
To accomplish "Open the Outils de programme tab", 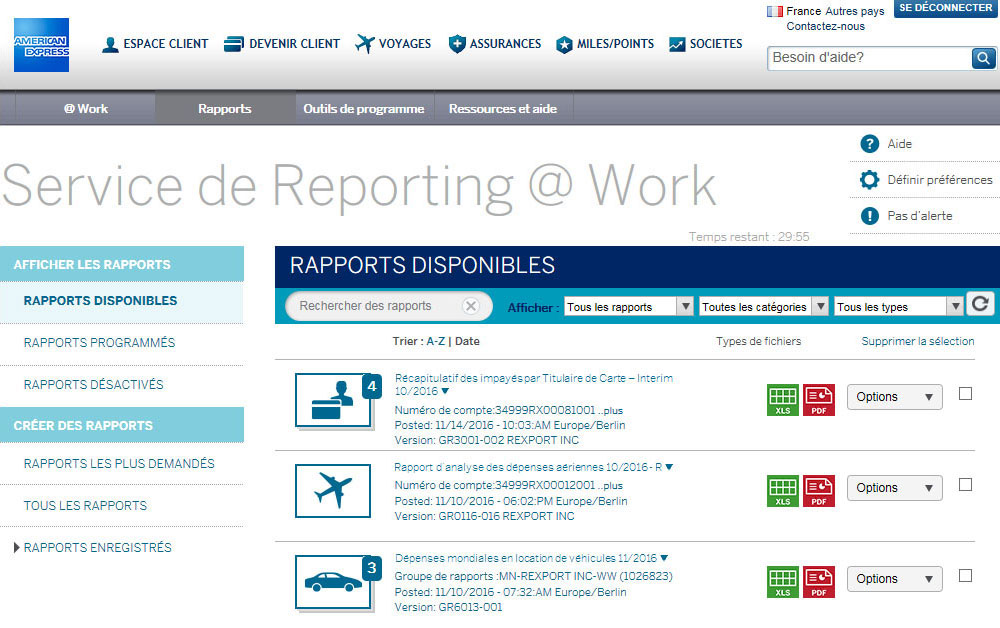I will [364, 108].
